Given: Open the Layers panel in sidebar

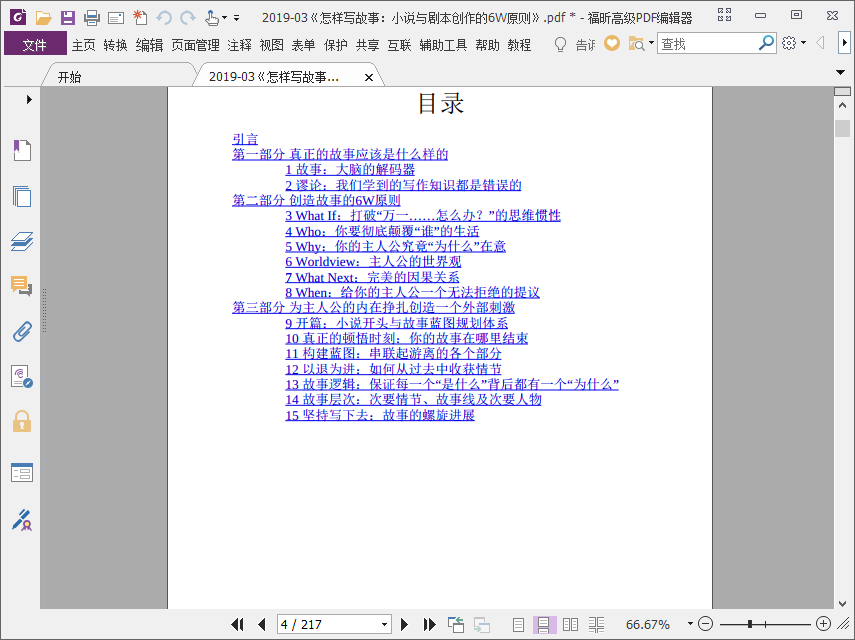Looking at the screenshot, I should (x=22, y=241).
